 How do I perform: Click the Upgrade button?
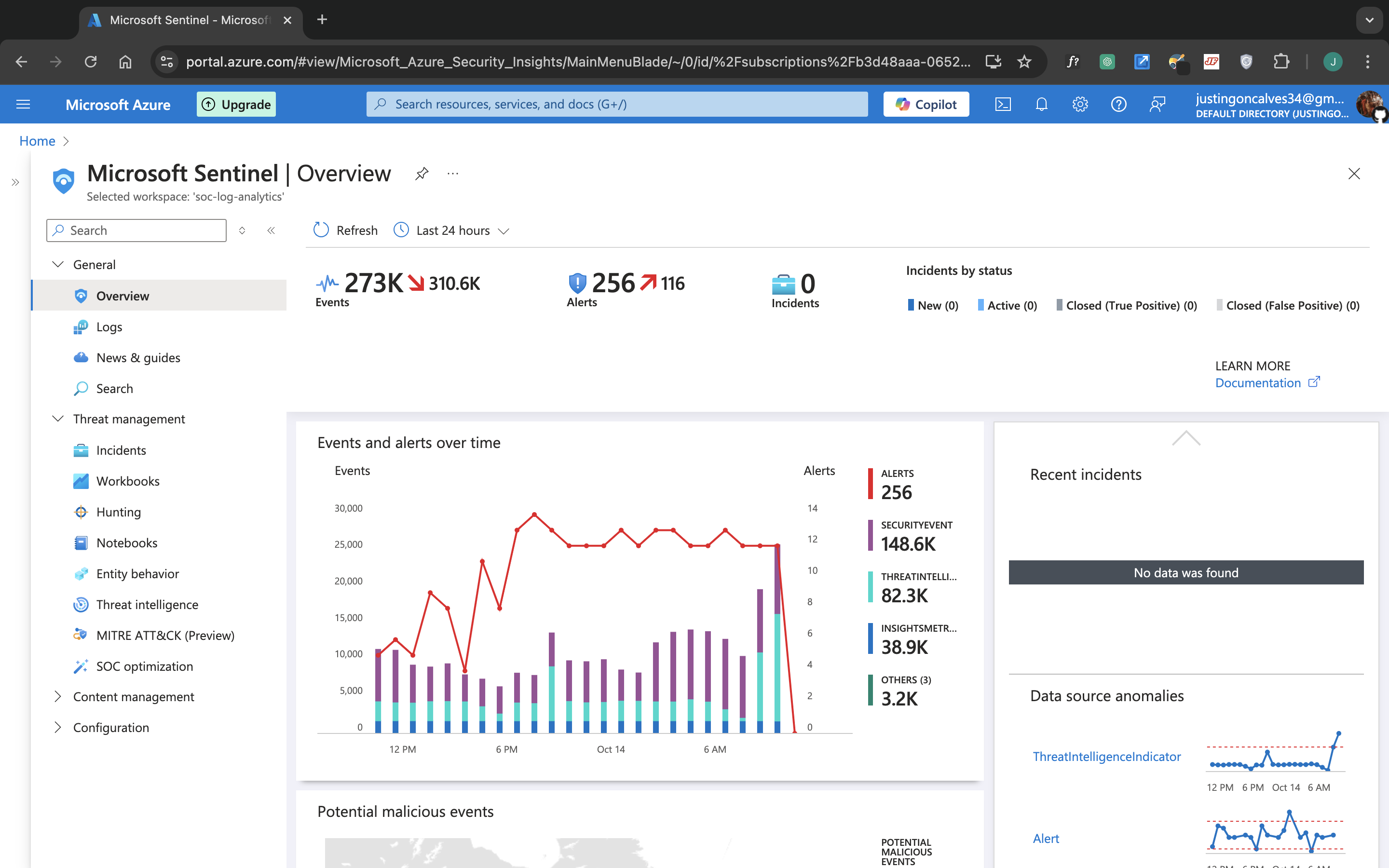pyautogui.click(x=236, y=104)
